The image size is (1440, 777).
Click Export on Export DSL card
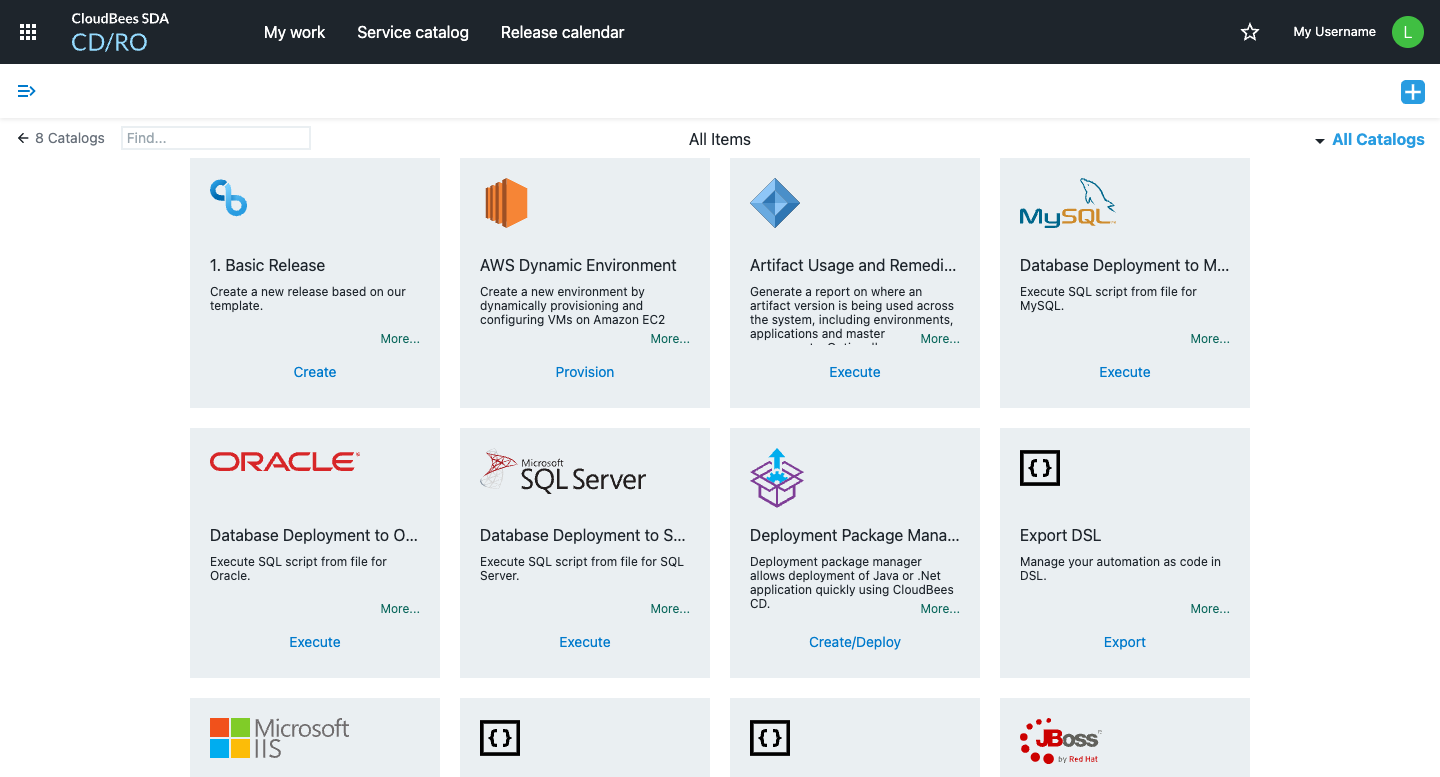[x=1125, y=642]
